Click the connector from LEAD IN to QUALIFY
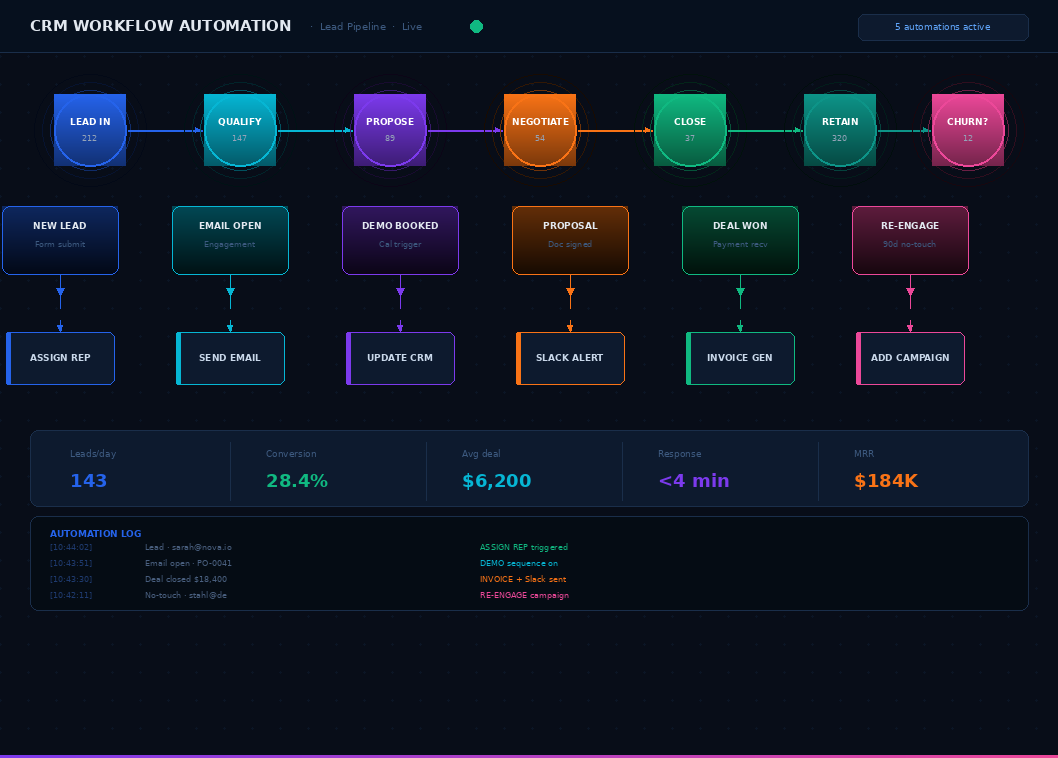1058x758 pixels. tap(165, 130)
